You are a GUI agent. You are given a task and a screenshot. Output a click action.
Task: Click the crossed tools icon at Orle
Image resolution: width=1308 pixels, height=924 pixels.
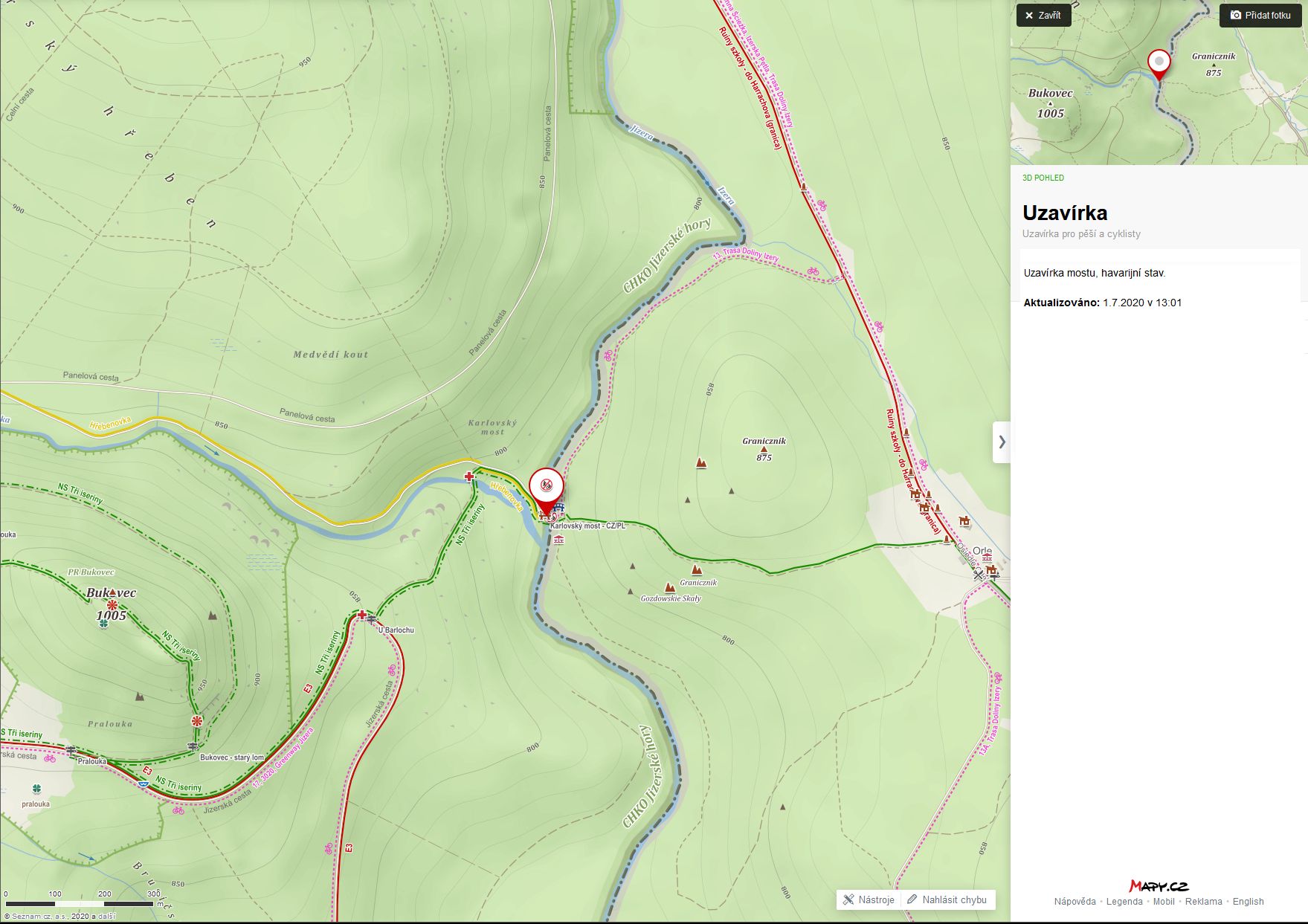[979, 575]
